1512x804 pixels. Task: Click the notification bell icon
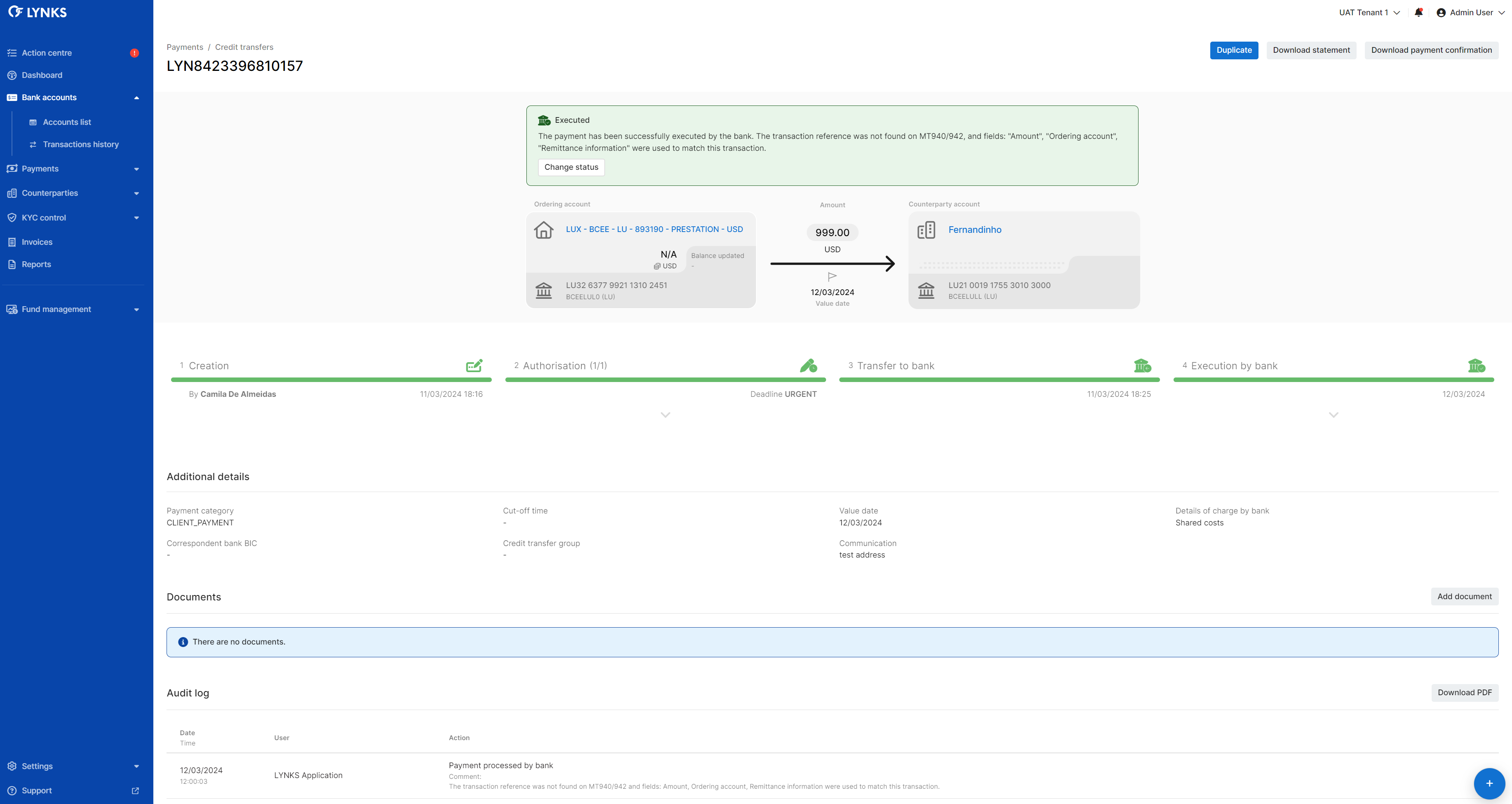click(x=1418, y=12)
